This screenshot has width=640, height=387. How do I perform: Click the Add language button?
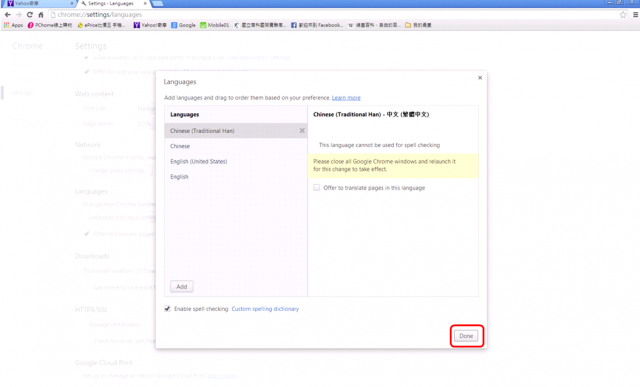pyautogui.click(x=182, y=287)
